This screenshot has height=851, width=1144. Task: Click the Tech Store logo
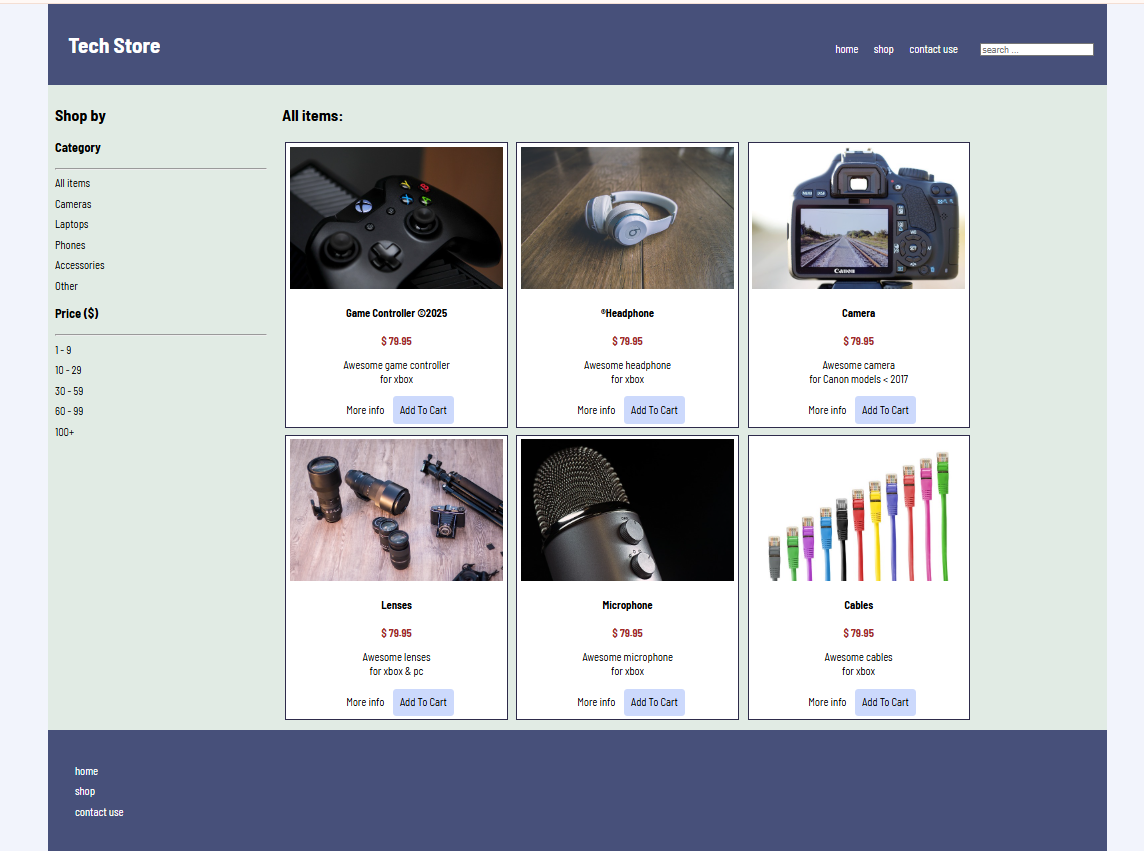coord(114,46)
